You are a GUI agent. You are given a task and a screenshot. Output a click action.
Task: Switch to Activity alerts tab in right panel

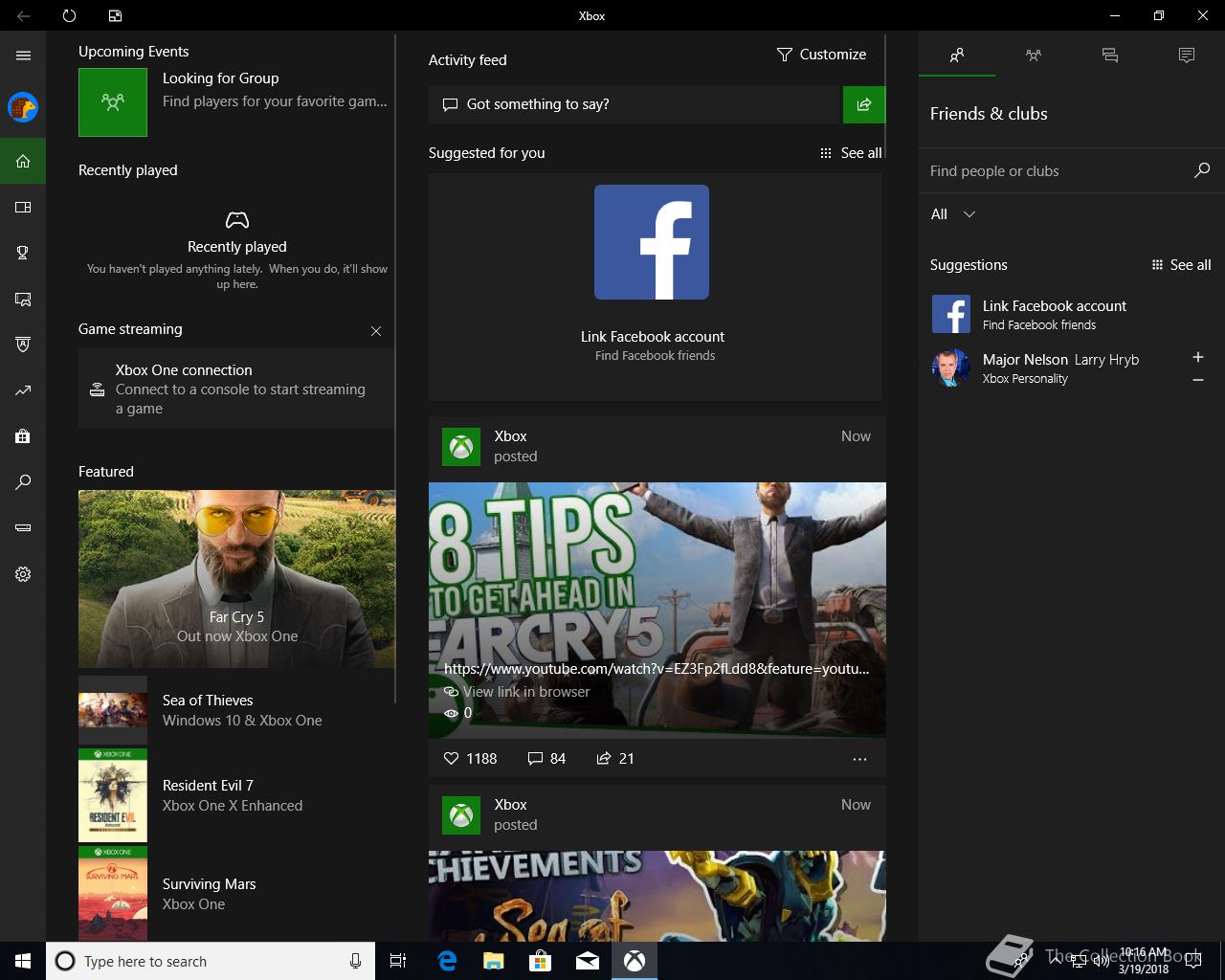(1187, 56)
